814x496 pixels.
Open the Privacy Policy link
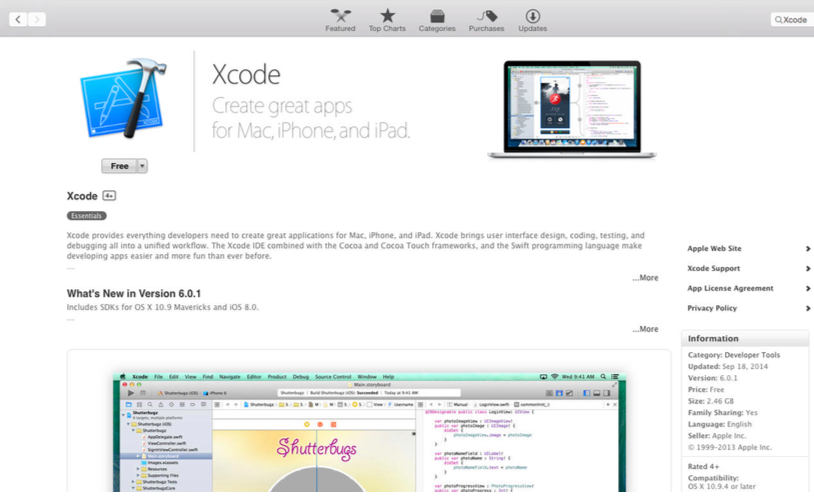click(712, 309)
